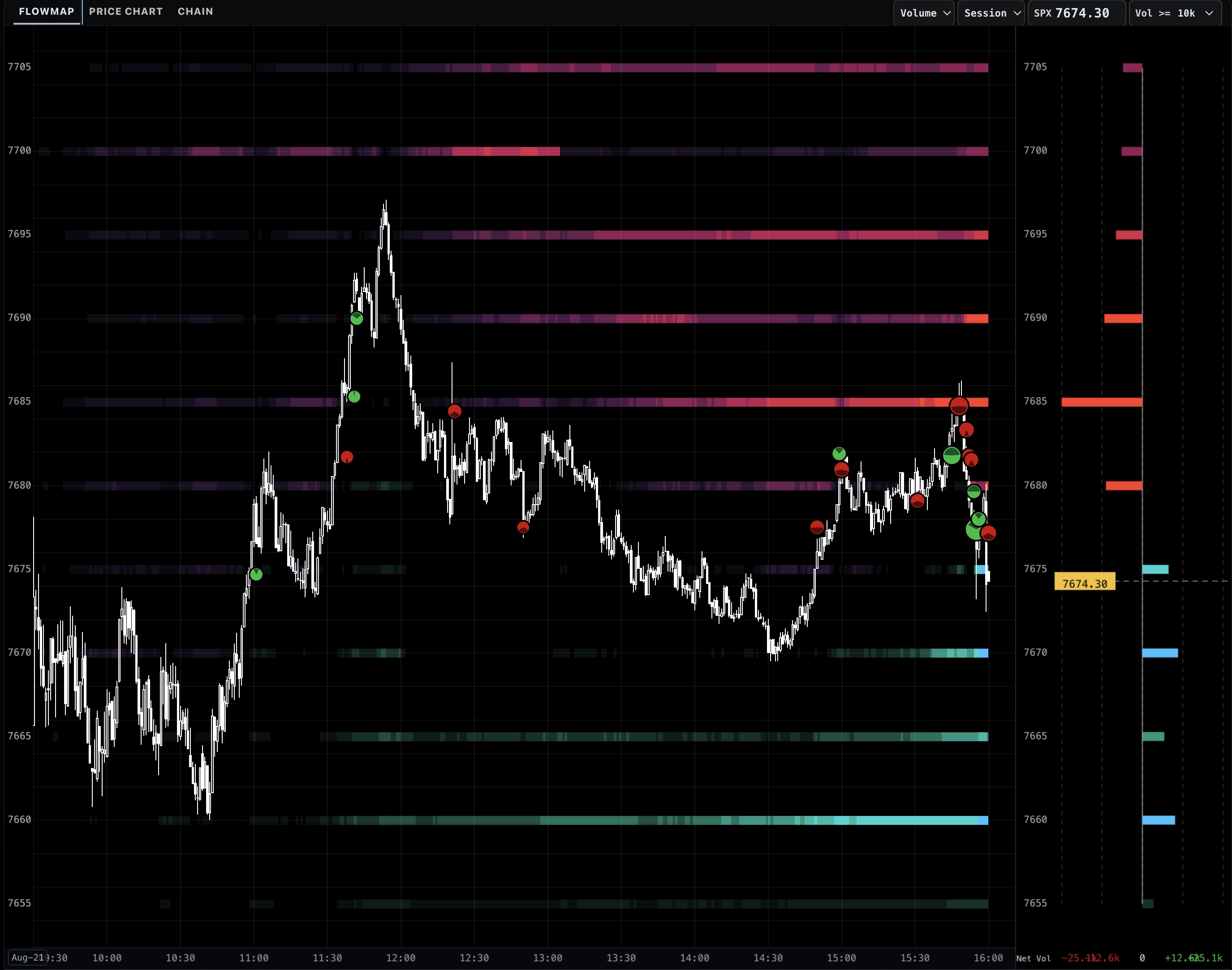This screenshot has height=970, width=1232.
Task: Click the Net Vol zero axis label
Action: 1142,957
